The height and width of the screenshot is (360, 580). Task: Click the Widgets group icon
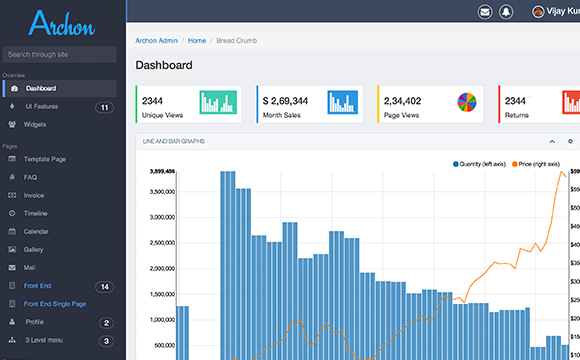click(12, 124)
